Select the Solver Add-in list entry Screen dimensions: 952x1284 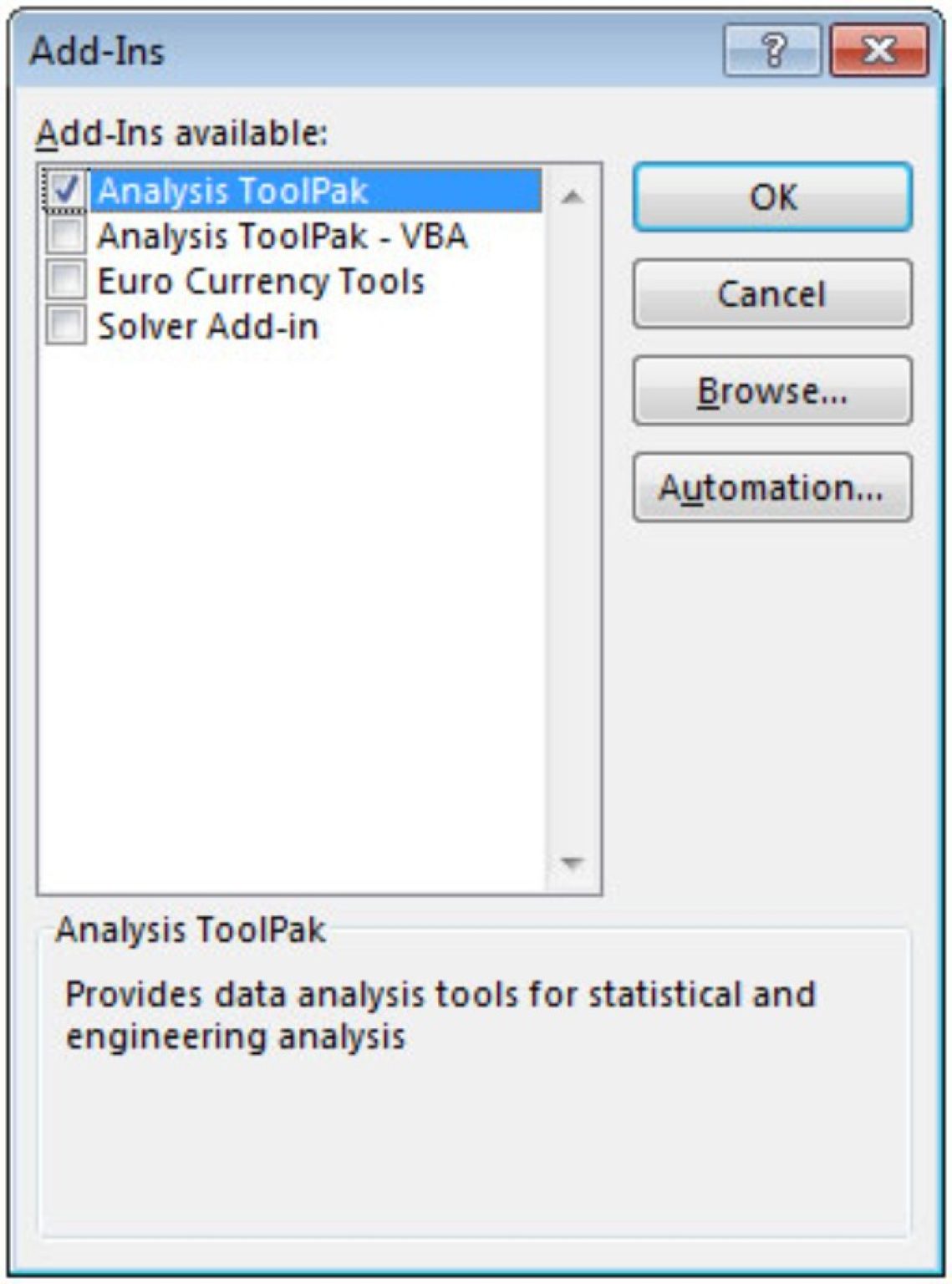click(209, 326)
